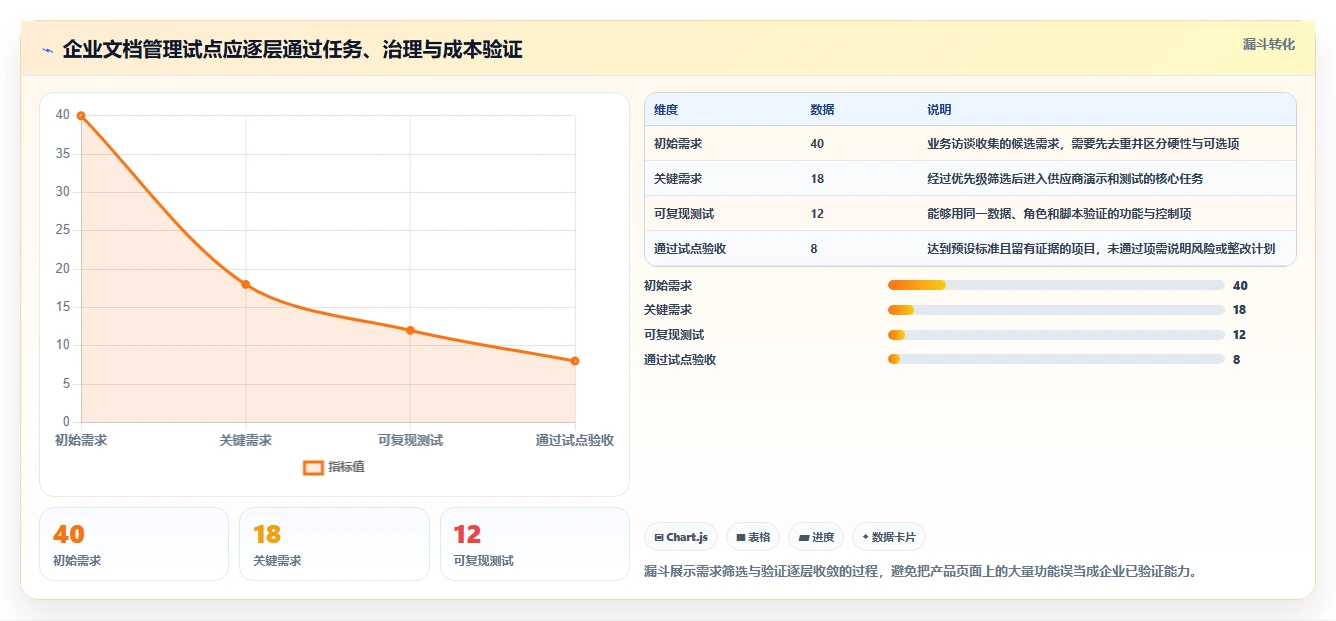Image resolution: width=1336 pixels, height=621 pixels.
Task: Click the lightning icon beside the title
Action: [x=47, y=50]
